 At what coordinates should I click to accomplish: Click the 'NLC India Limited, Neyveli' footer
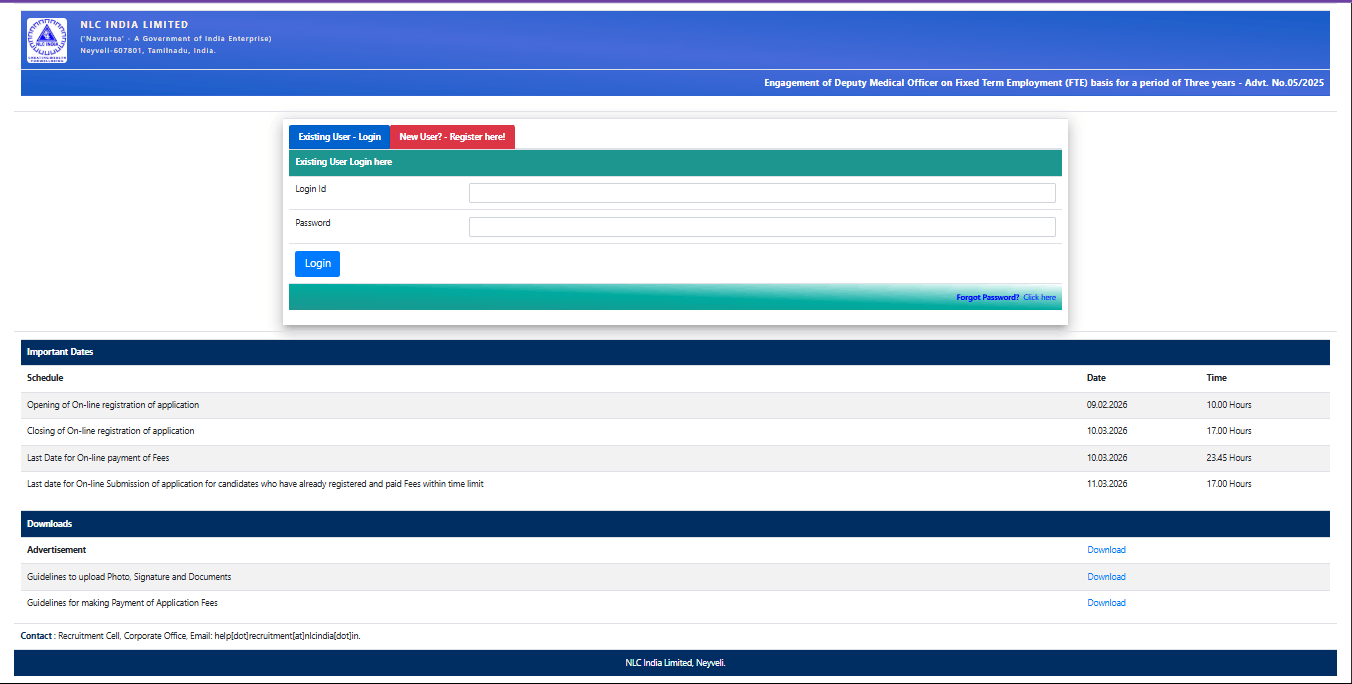675,662
